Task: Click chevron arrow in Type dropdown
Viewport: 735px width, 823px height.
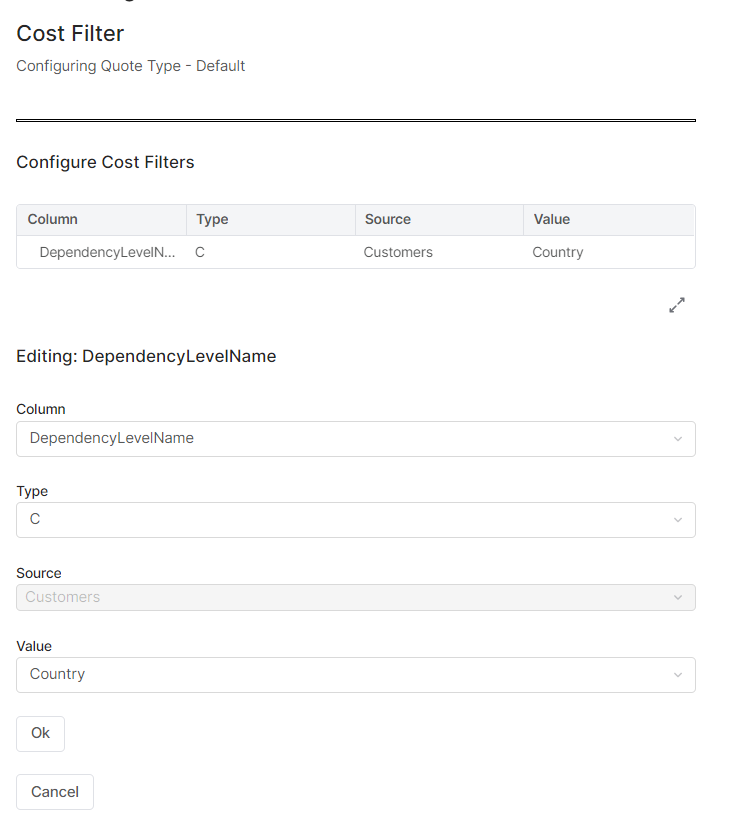Action: click(x=677, y=520)
